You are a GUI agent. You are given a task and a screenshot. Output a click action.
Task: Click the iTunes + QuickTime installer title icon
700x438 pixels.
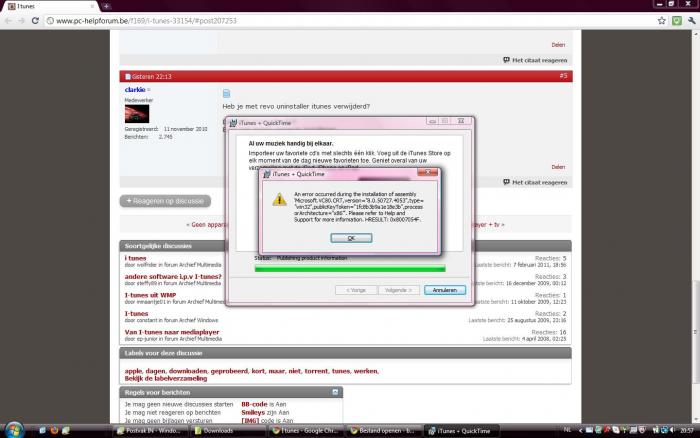[x=233, y=123]
